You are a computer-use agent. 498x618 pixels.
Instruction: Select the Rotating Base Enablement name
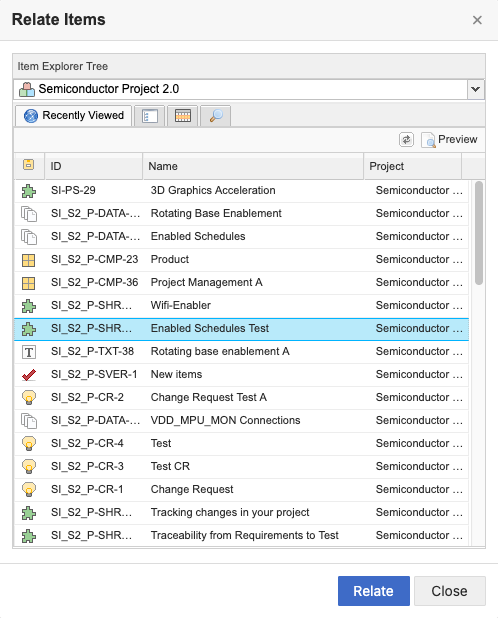click(x=216, y=213)
